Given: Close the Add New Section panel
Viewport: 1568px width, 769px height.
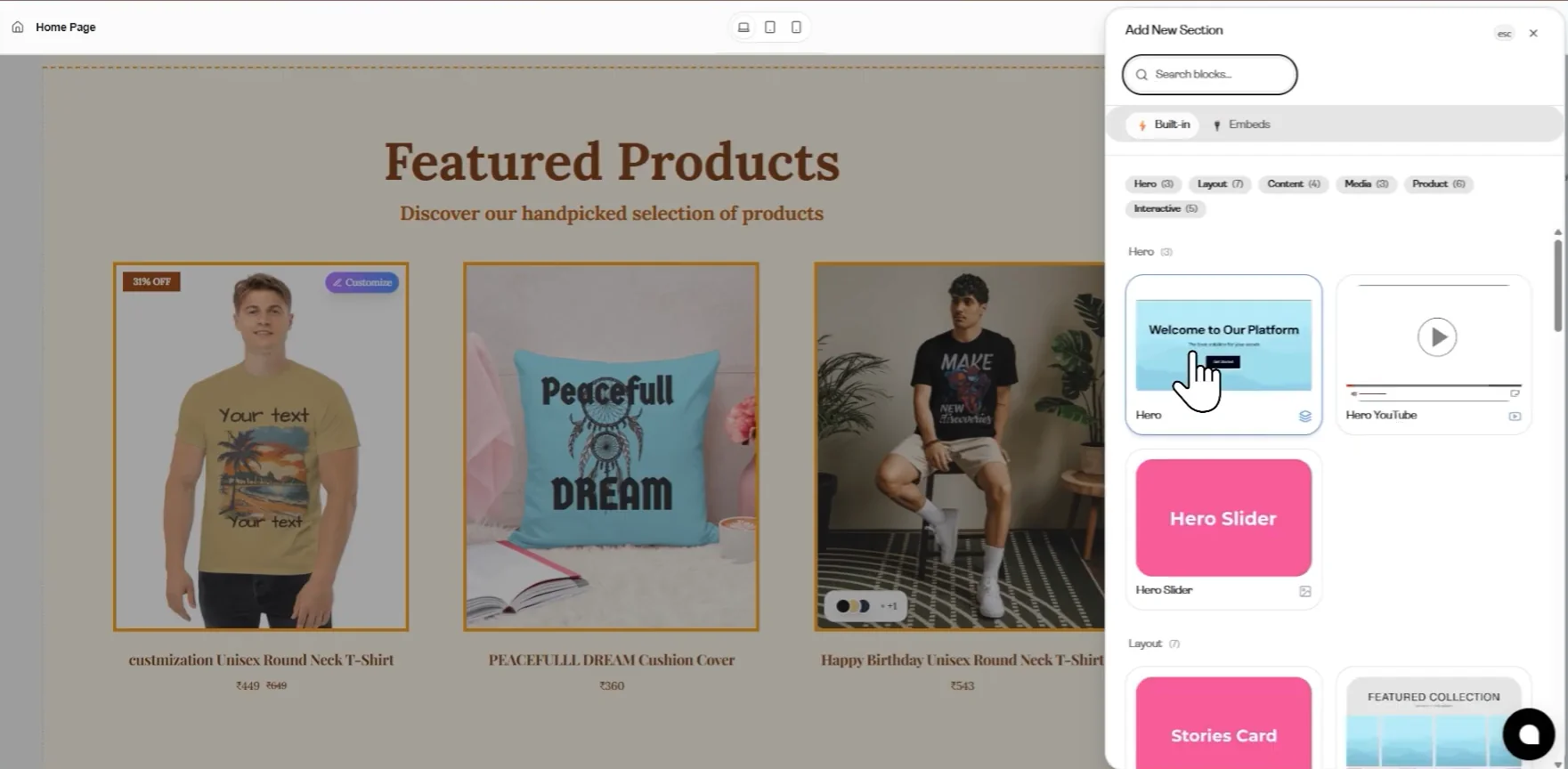Looking at the screenshot, I should click(1533, 33).
